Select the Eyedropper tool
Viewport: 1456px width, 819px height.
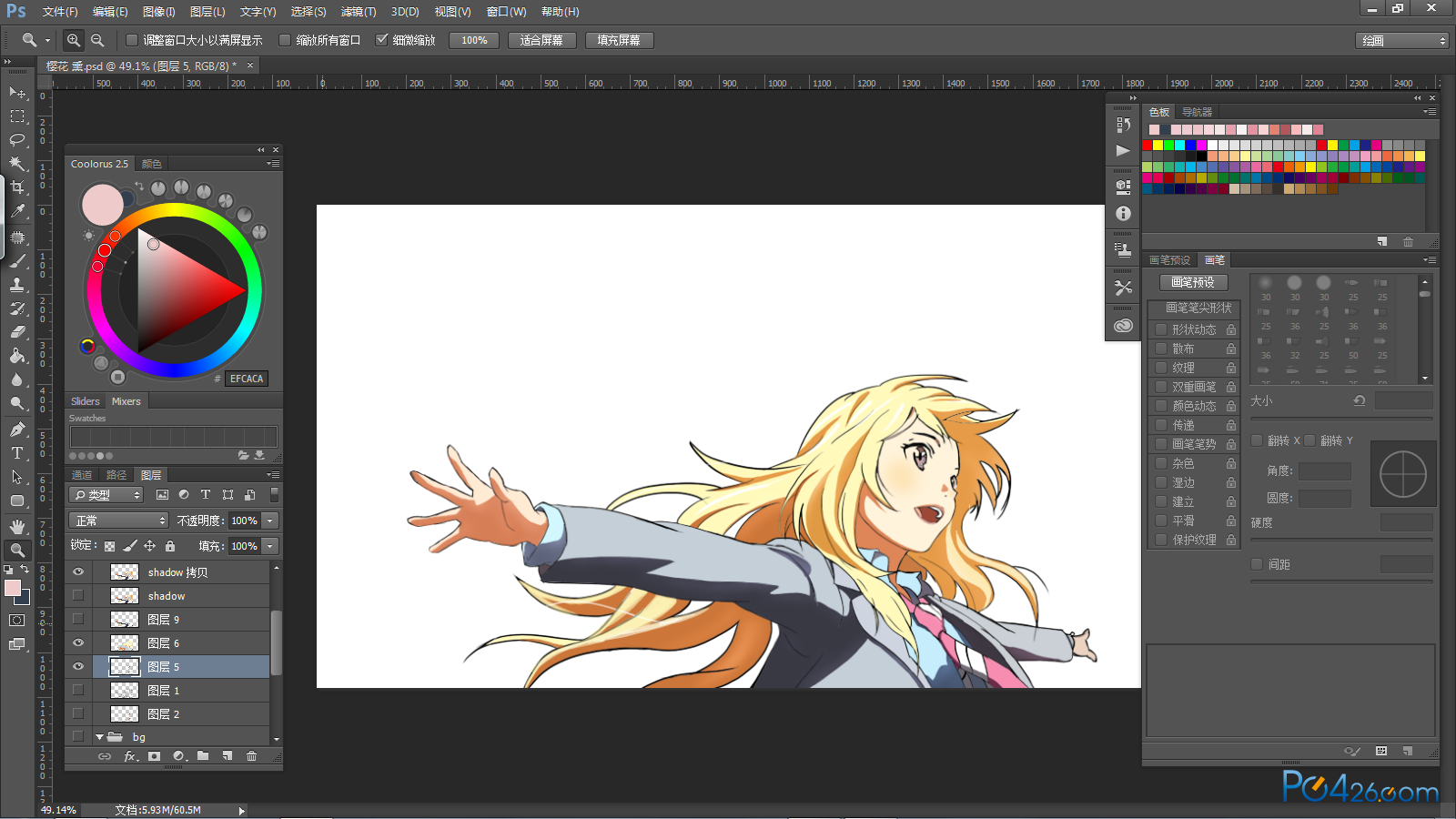[x=17, y=211]
